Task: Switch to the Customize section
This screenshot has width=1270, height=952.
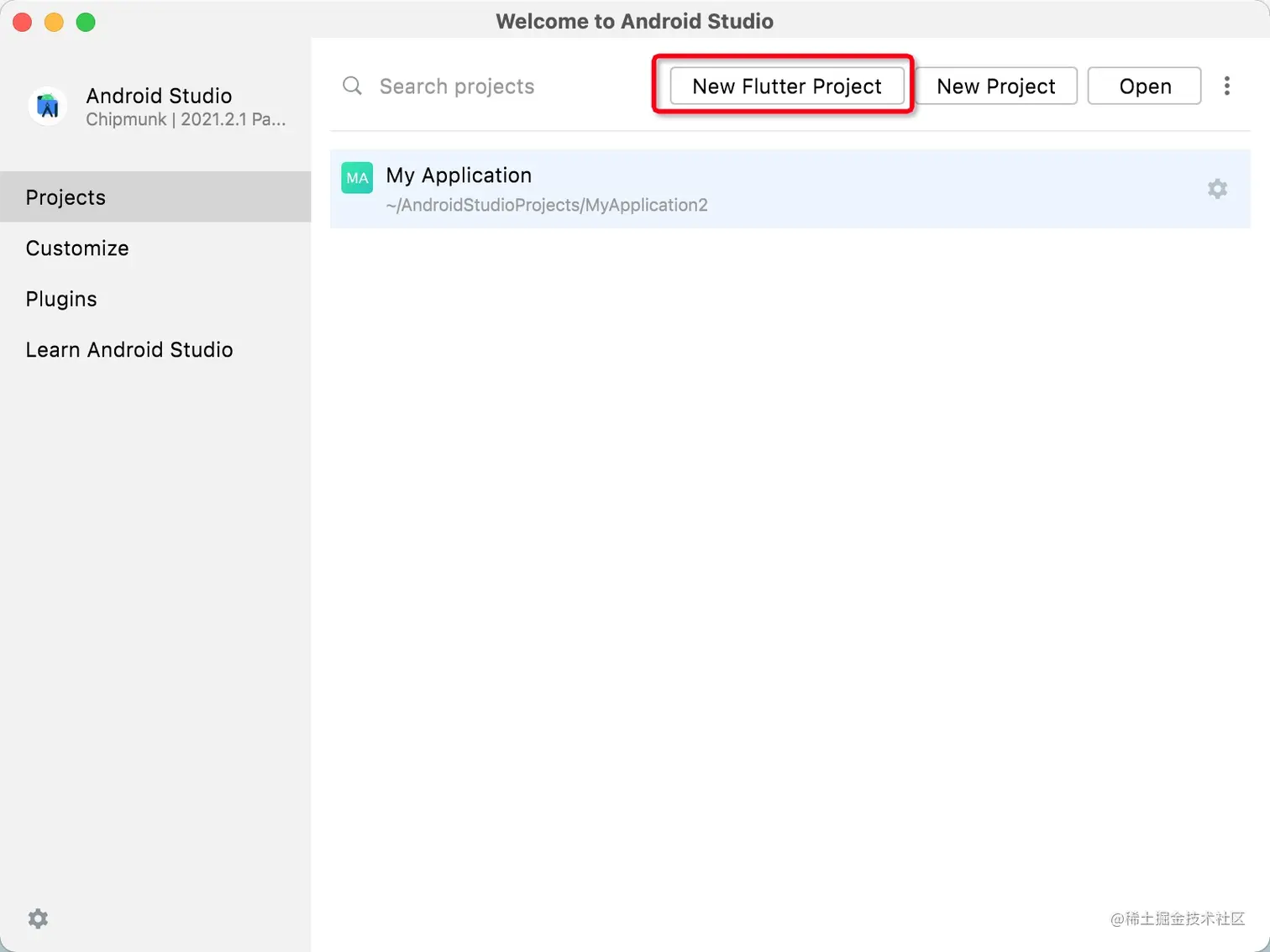Action: click(x=77, y=248)
